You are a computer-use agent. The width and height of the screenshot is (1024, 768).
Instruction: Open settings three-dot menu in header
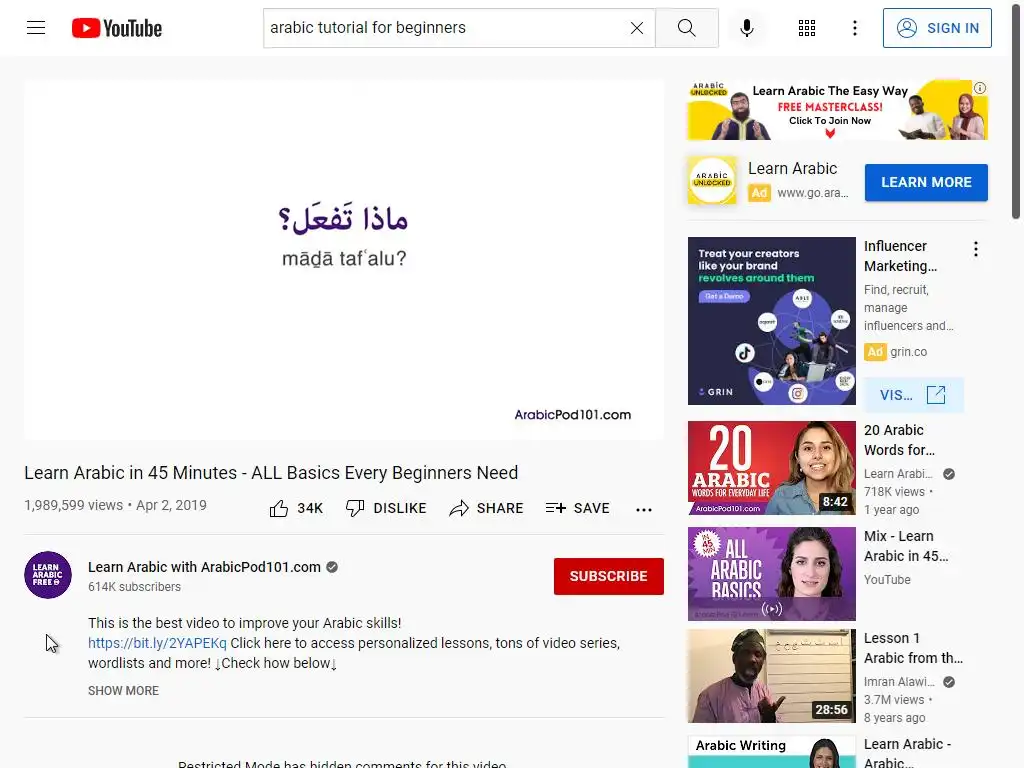click(854, 28)
